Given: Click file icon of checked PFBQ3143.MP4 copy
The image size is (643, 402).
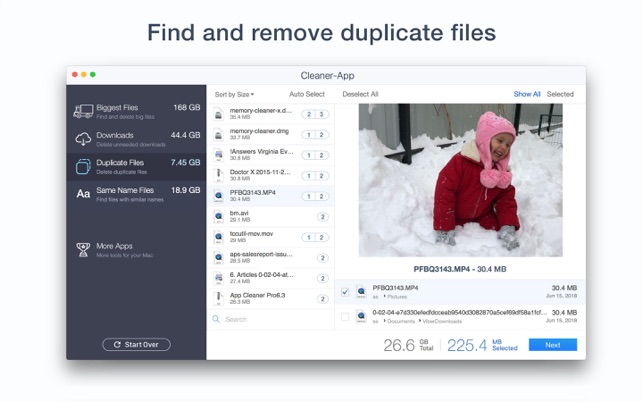Looking at the screenshot, I should (x=361, y=292).
